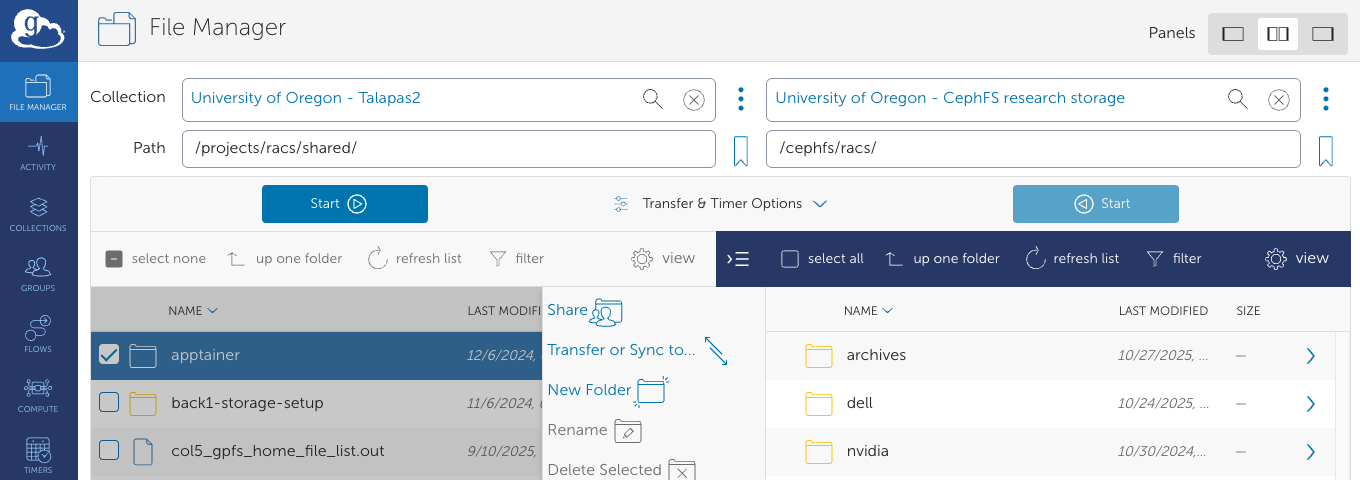Click the Globus logo in sidebar

38,30
